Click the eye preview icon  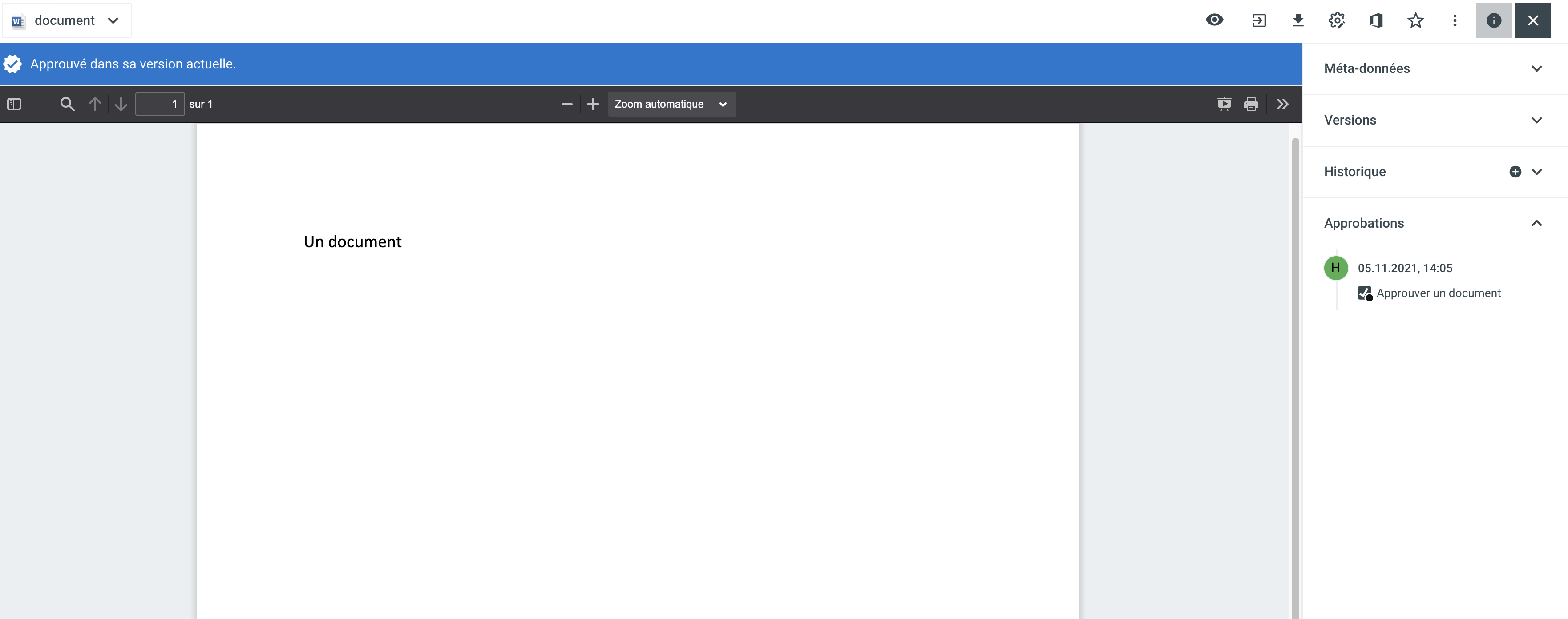pos(1214,20)
